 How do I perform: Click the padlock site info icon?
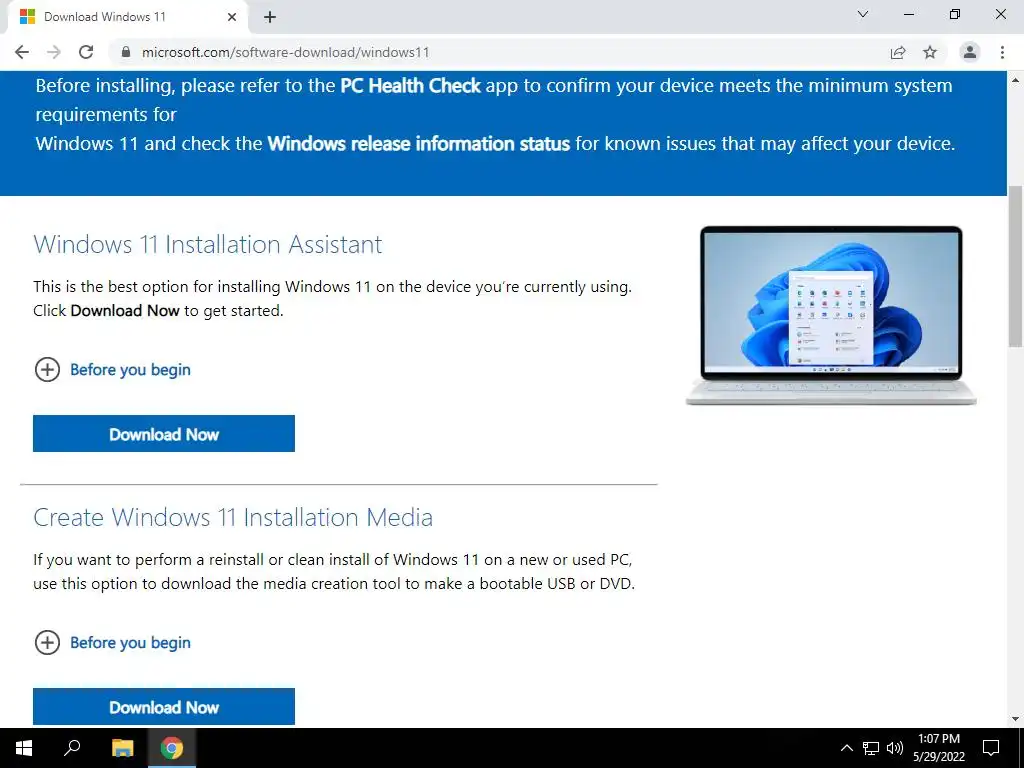126,52
